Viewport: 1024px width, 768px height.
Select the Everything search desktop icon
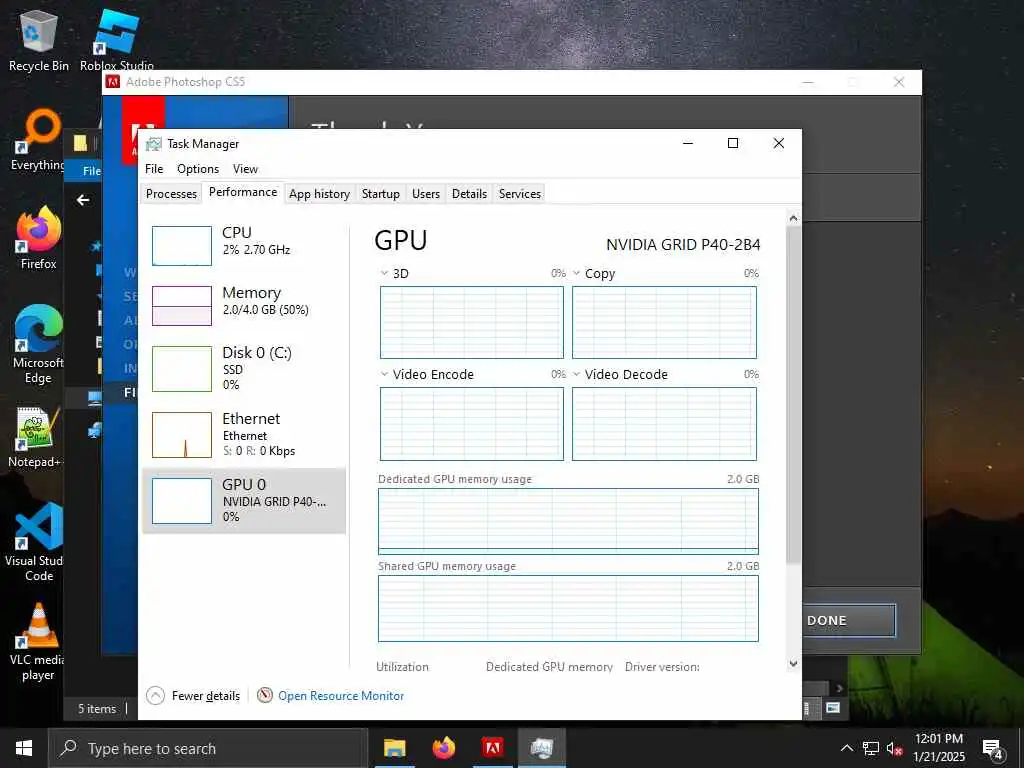[38, 138]
